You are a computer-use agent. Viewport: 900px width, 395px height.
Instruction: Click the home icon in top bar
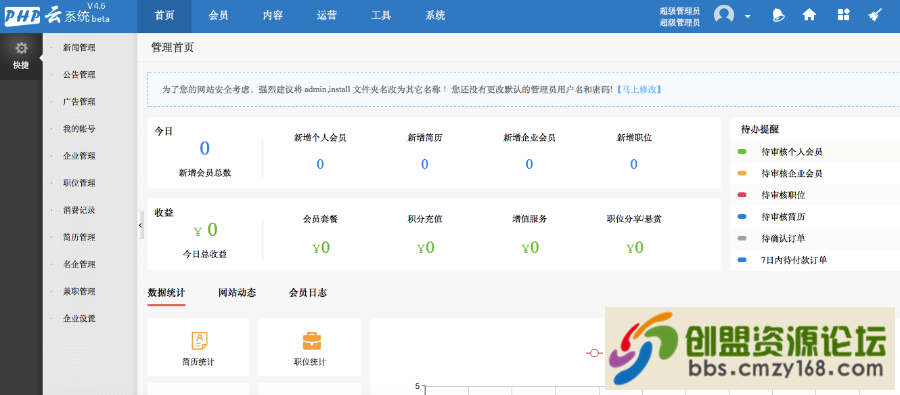(809, 16)
